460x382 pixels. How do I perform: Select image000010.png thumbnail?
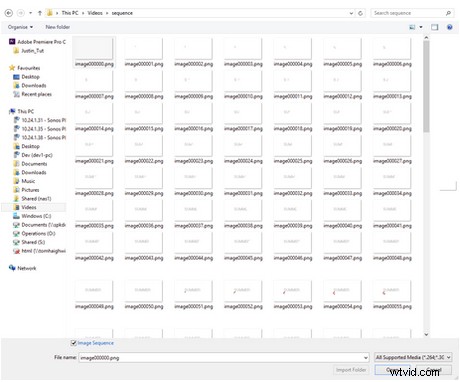click(243, 80)
